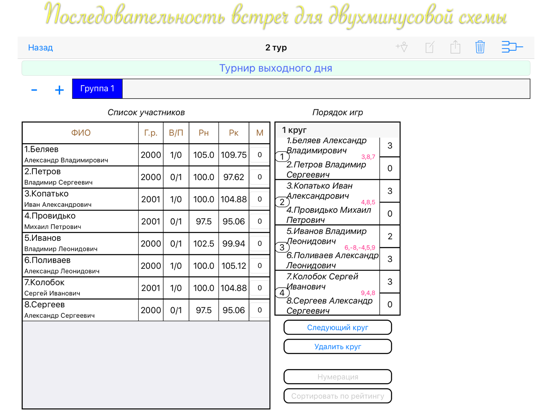Add a group with the plus button
Image resolution: width=552 pixels, height=414 pixels.
(59, 90)
